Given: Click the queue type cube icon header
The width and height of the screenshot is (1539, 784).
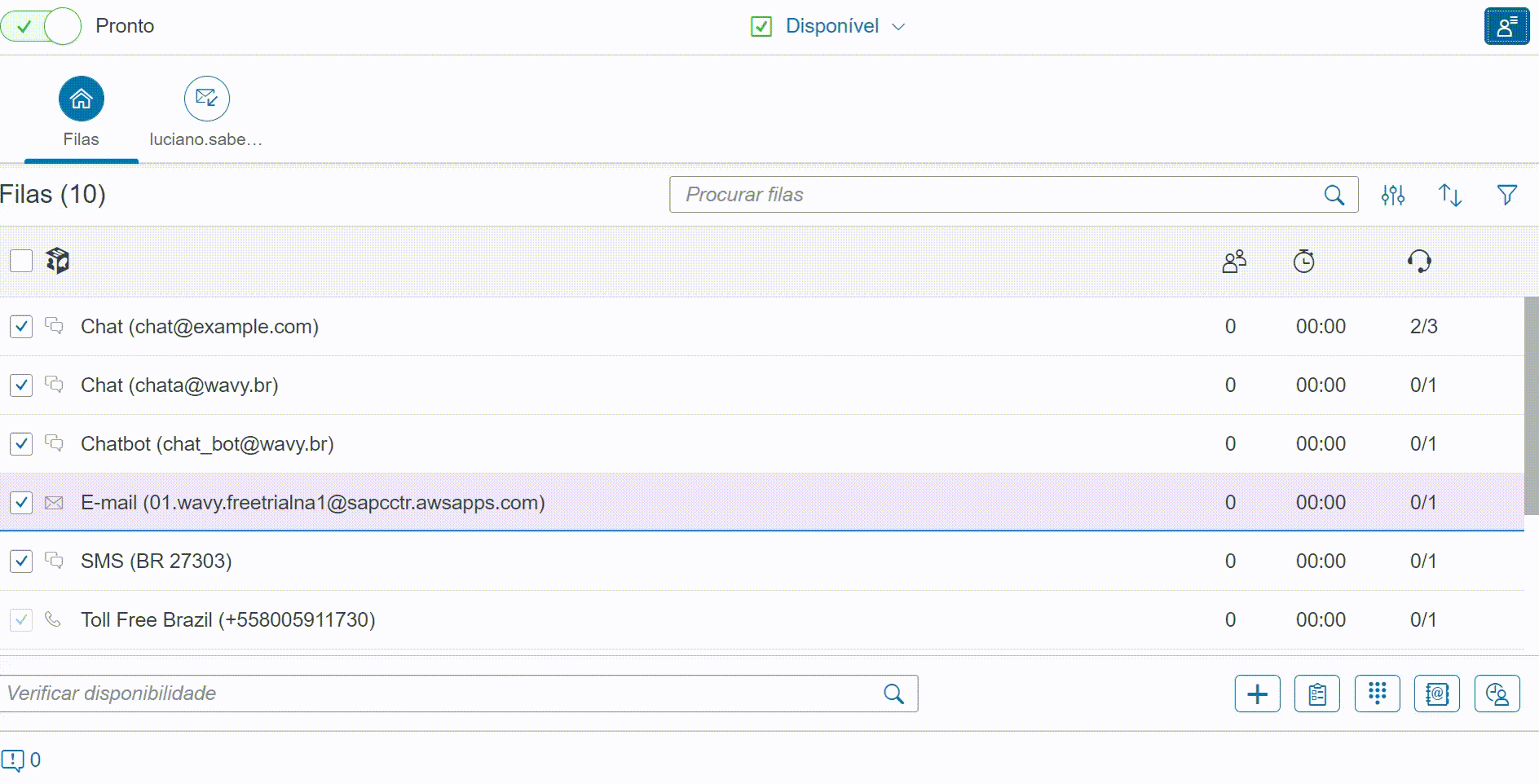Looking at the screenshot, I should (x=57, y=261).
